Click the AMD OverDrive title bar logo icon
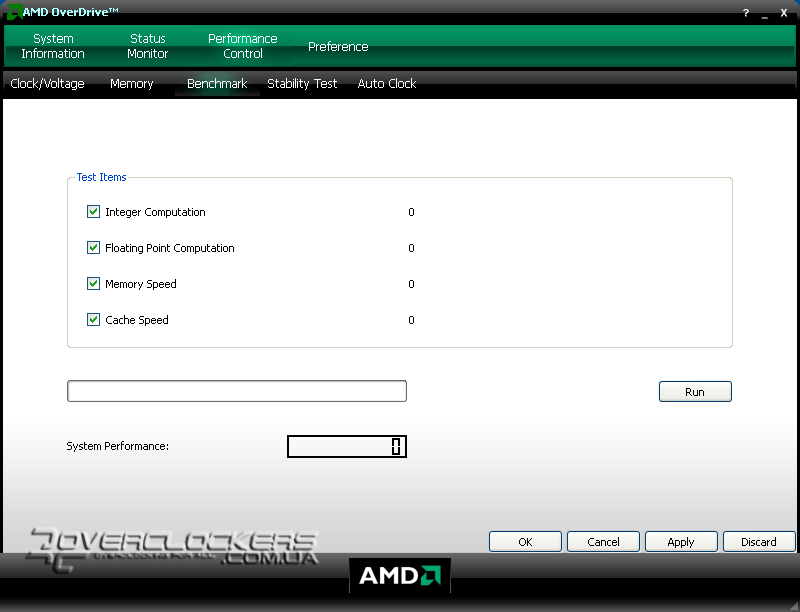Screen dimensions: 800x612 pyautogui.click(x=14, y=12)
